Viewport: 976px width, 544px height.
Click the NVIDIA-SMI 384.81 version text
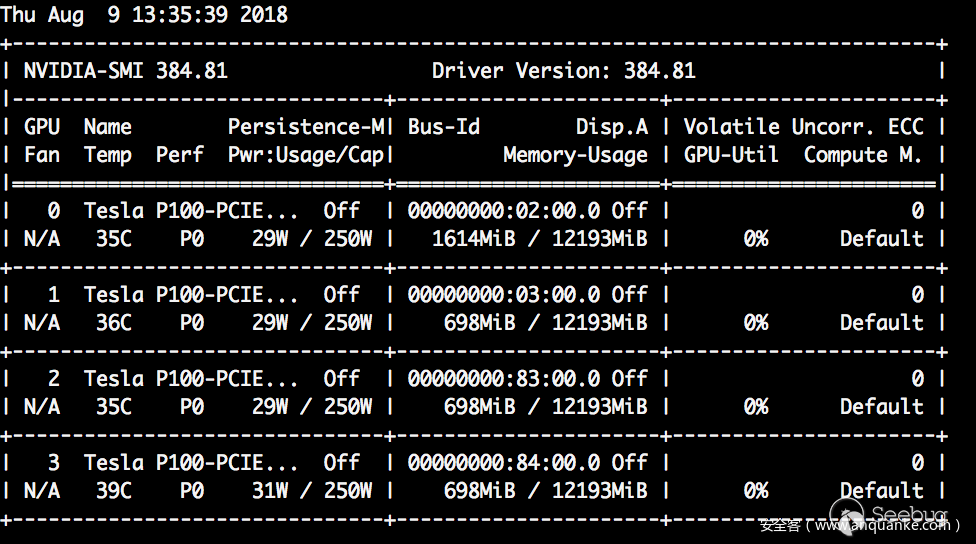[x=126, y=71]
